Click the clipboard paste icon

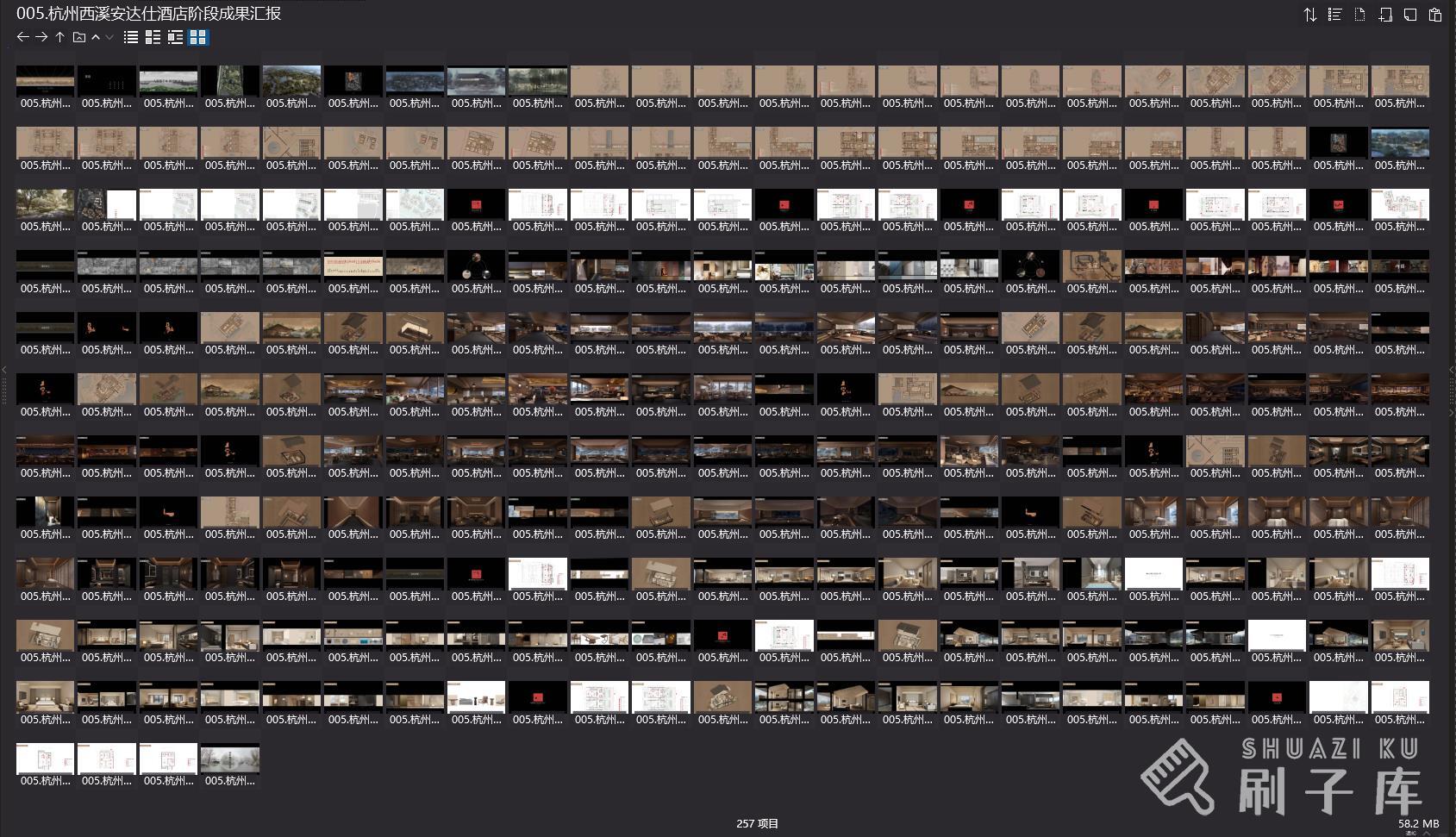point(1435,15)
